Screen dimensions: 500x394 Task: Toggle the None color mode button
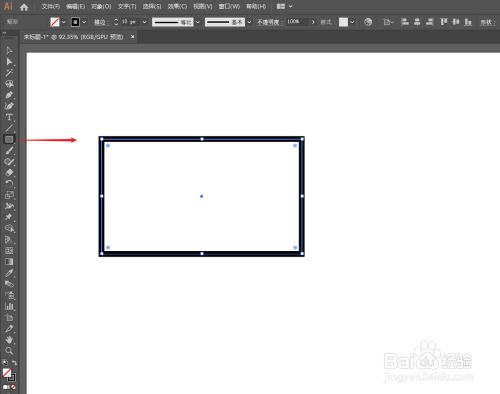pos(13,387)
